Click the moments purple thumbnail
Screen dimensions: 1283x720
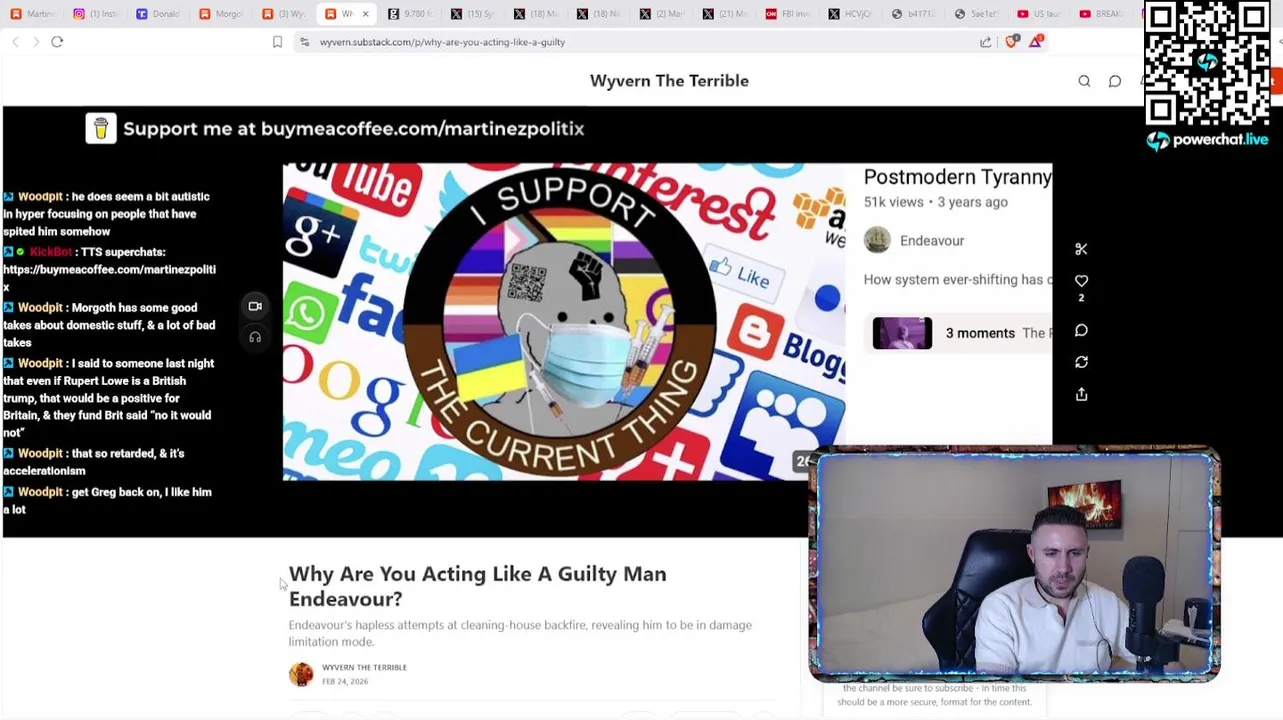tap(902, 333)
